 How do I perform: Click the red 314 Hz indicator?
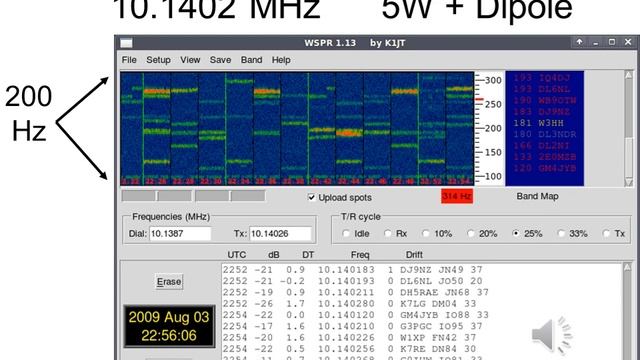[457, 196]
